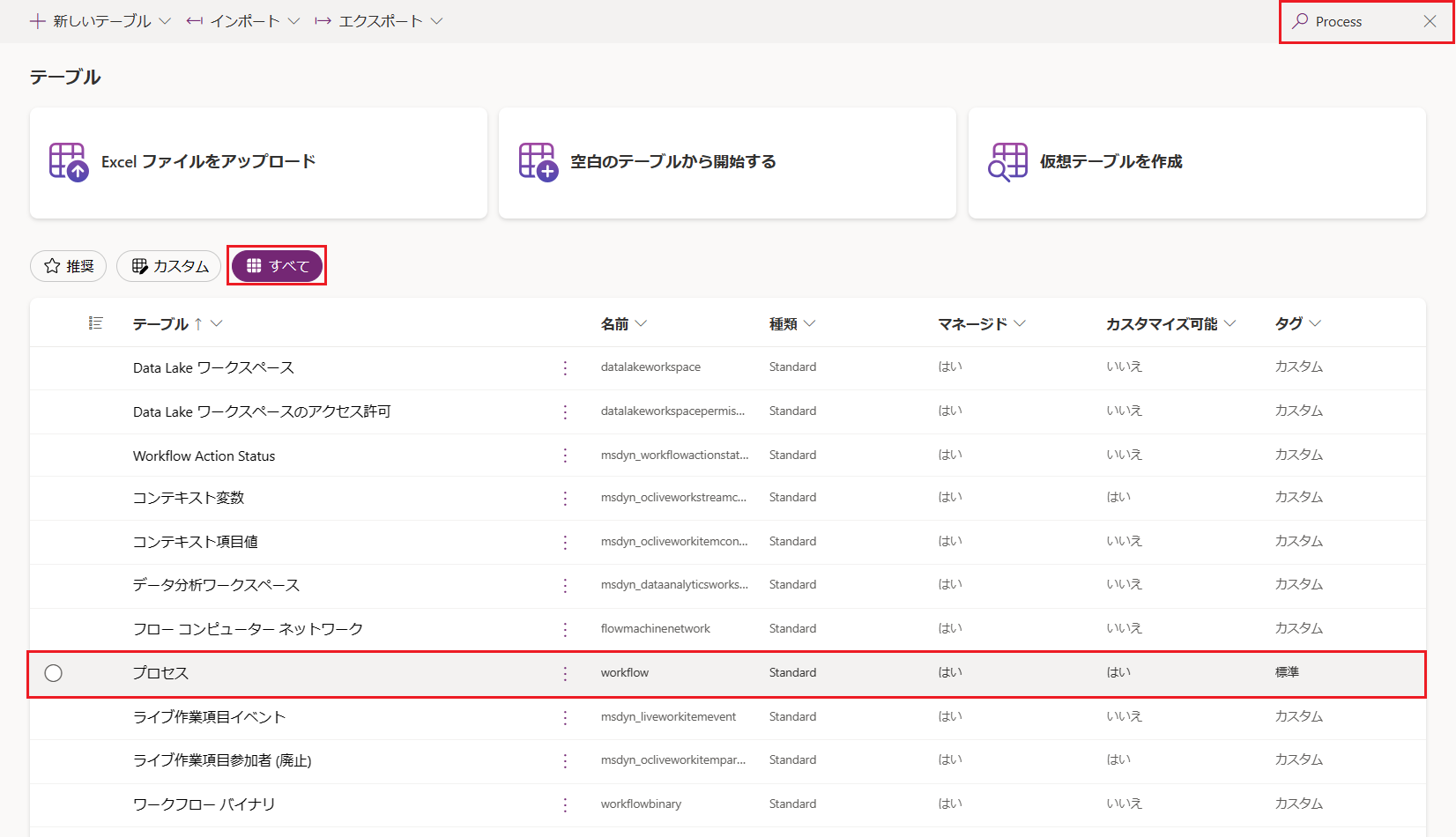Open the タグ column filter menu
Viewport: 1456px width, 837px height.
pos(1315,323)
